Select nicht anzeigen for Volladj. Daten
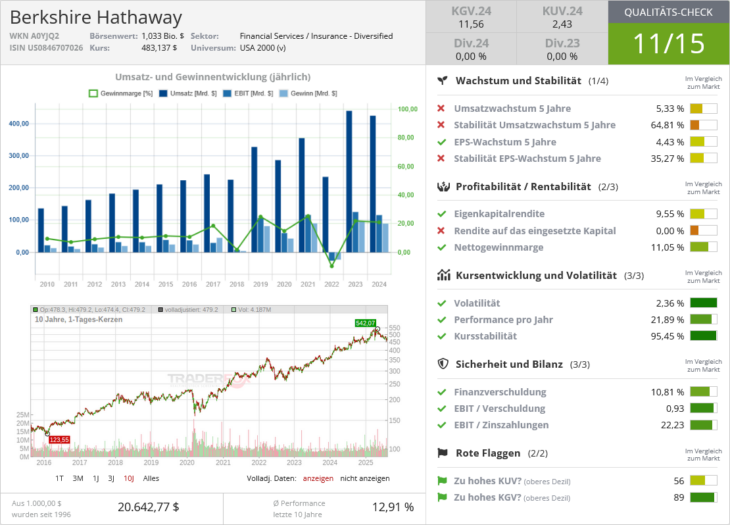The width and height of the screenshot is (730, 525). (365, 478)
